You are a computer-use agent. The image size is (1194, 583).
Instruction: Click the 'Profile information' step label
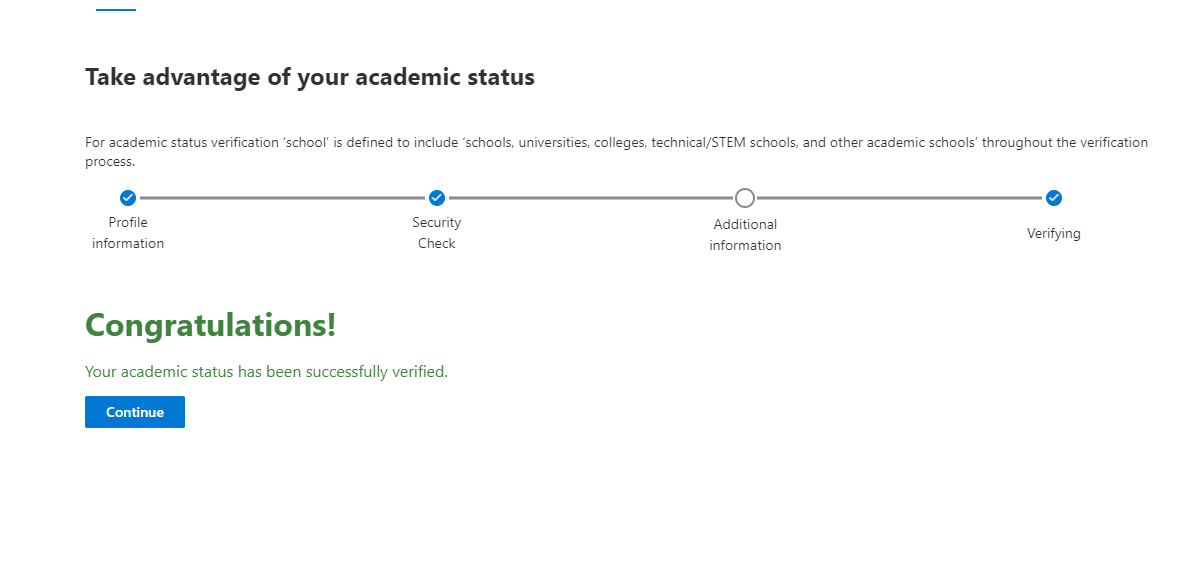128,233
